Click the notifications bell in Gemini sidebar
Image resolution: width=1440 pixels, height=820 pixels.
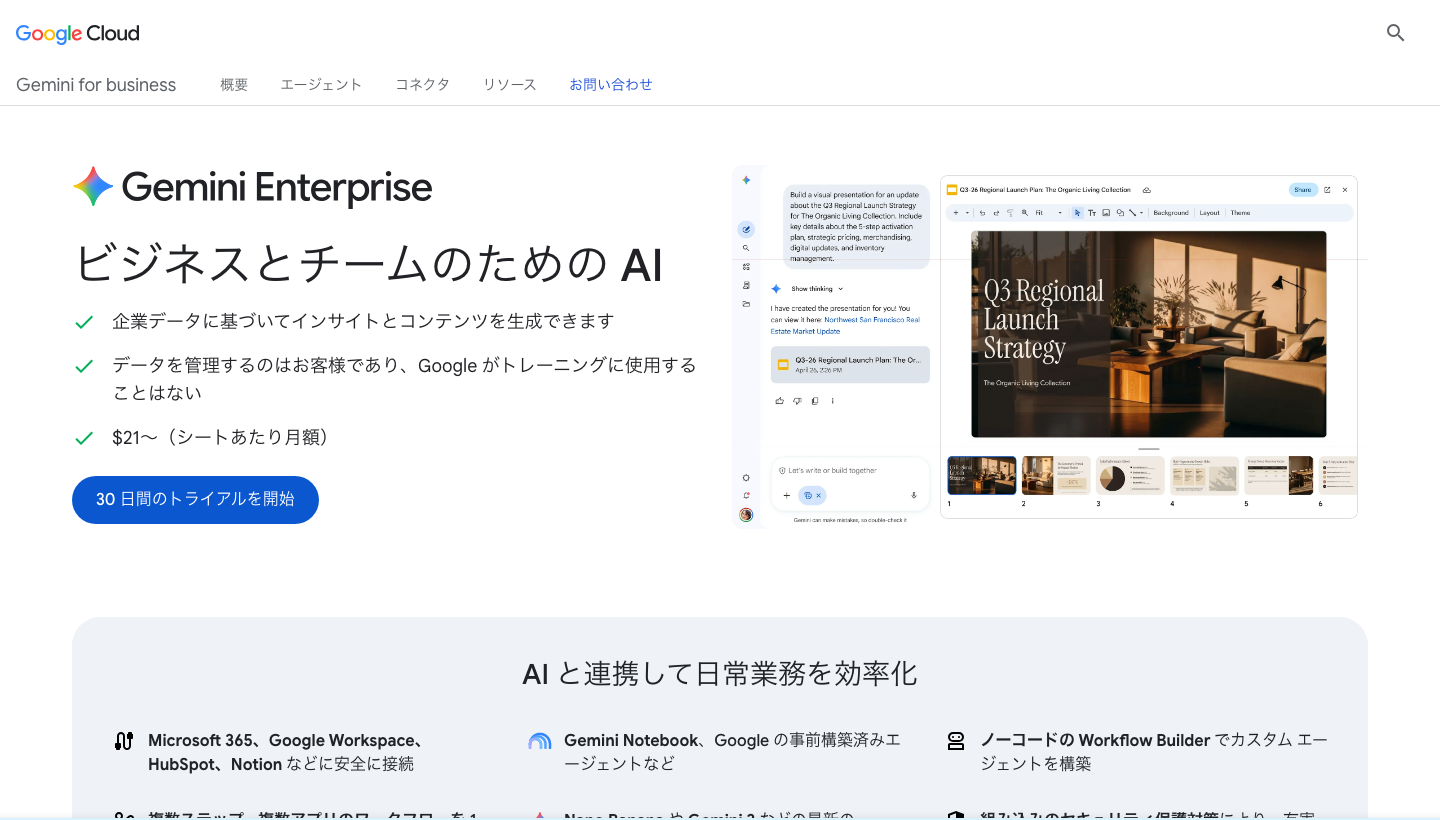[x=746, y=495]
